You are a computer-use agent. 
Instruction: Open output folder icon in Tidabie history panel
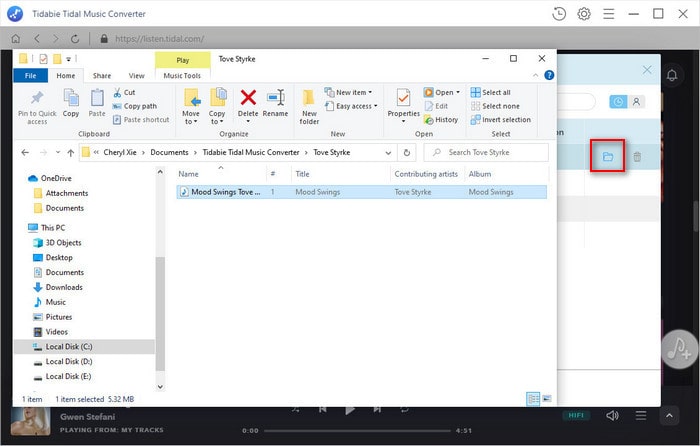pyautogui.click(x=607, y=156)
